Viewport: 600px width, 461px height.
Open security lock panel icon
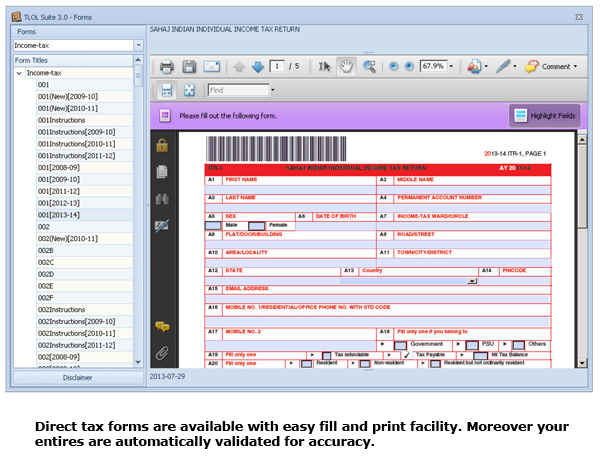161,145
